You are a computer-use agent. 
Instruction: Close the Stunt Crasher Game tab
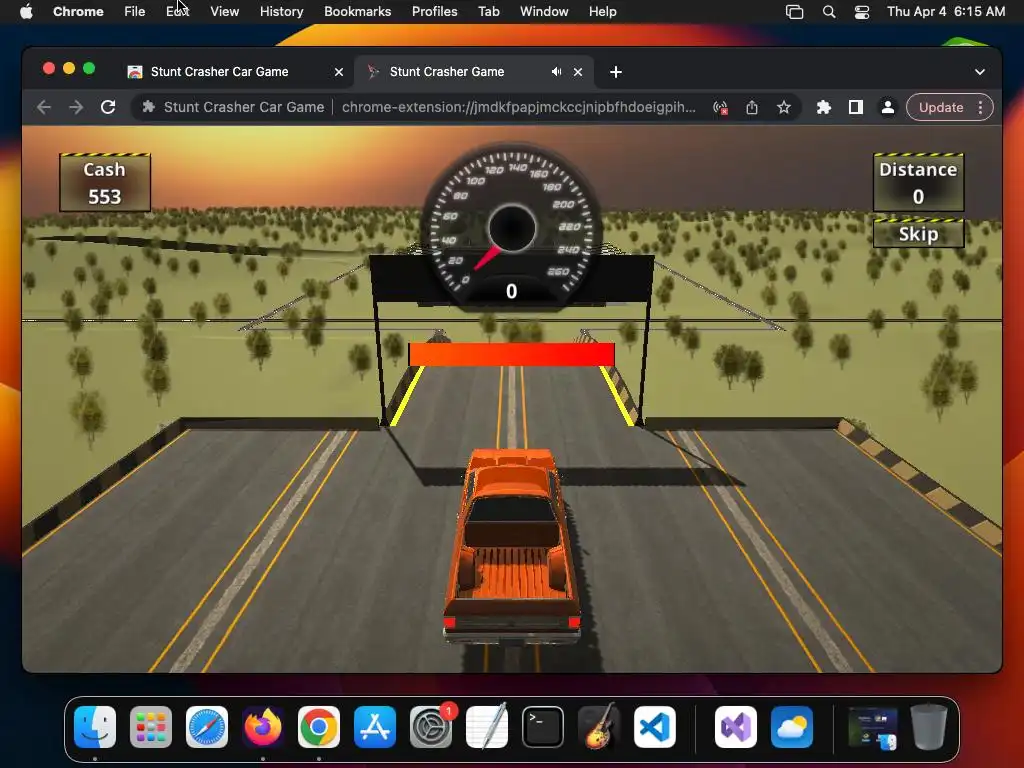[x=578, y=72]
